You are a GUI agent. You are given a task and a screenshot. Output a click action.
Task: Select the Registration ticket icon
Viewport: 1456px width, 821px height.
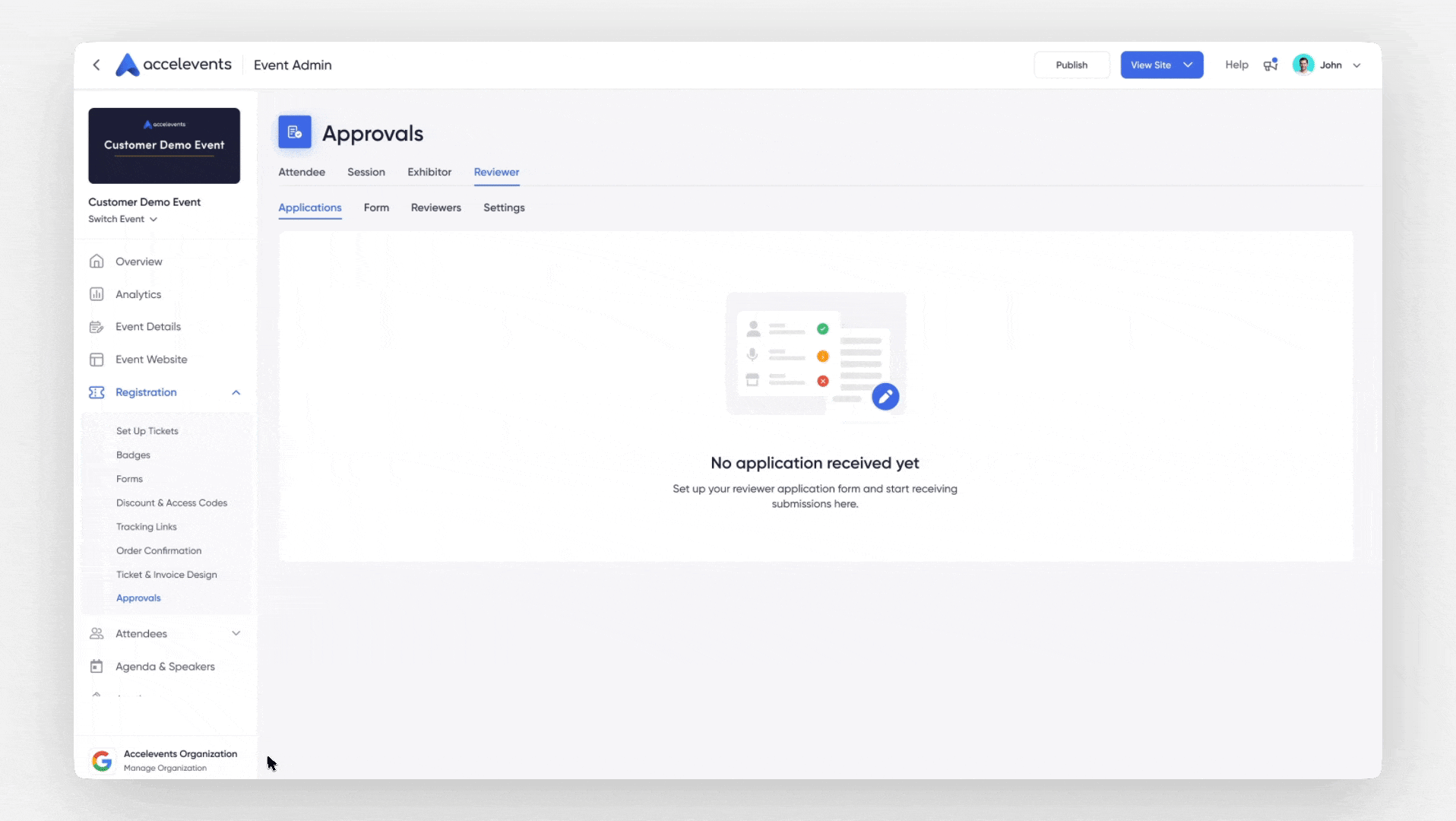click(97, 392)
